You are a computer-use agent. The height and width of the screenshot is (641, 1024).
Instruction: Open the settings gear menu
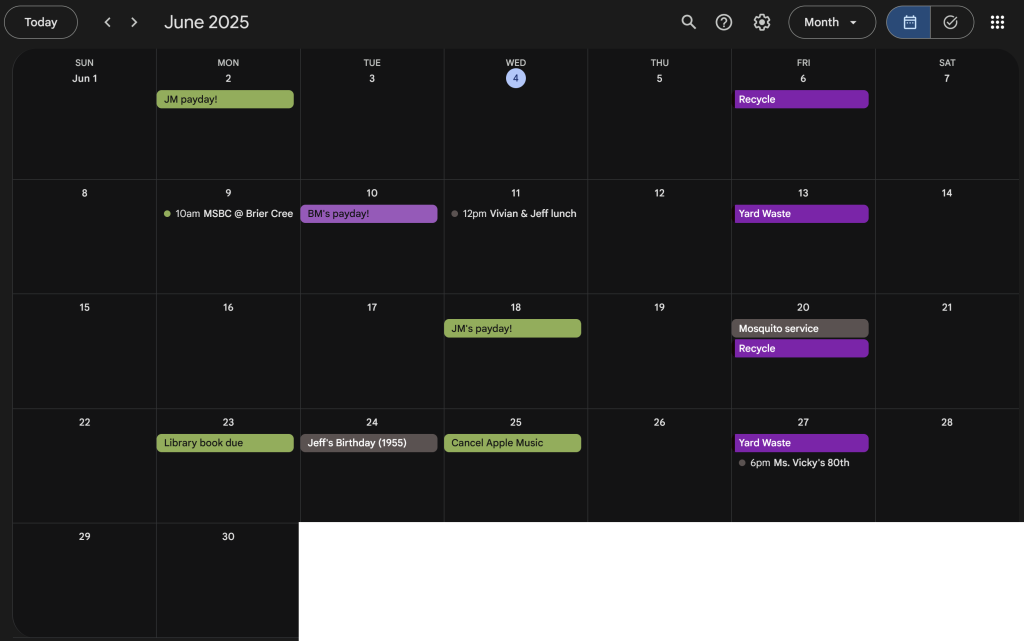[762, 22]
